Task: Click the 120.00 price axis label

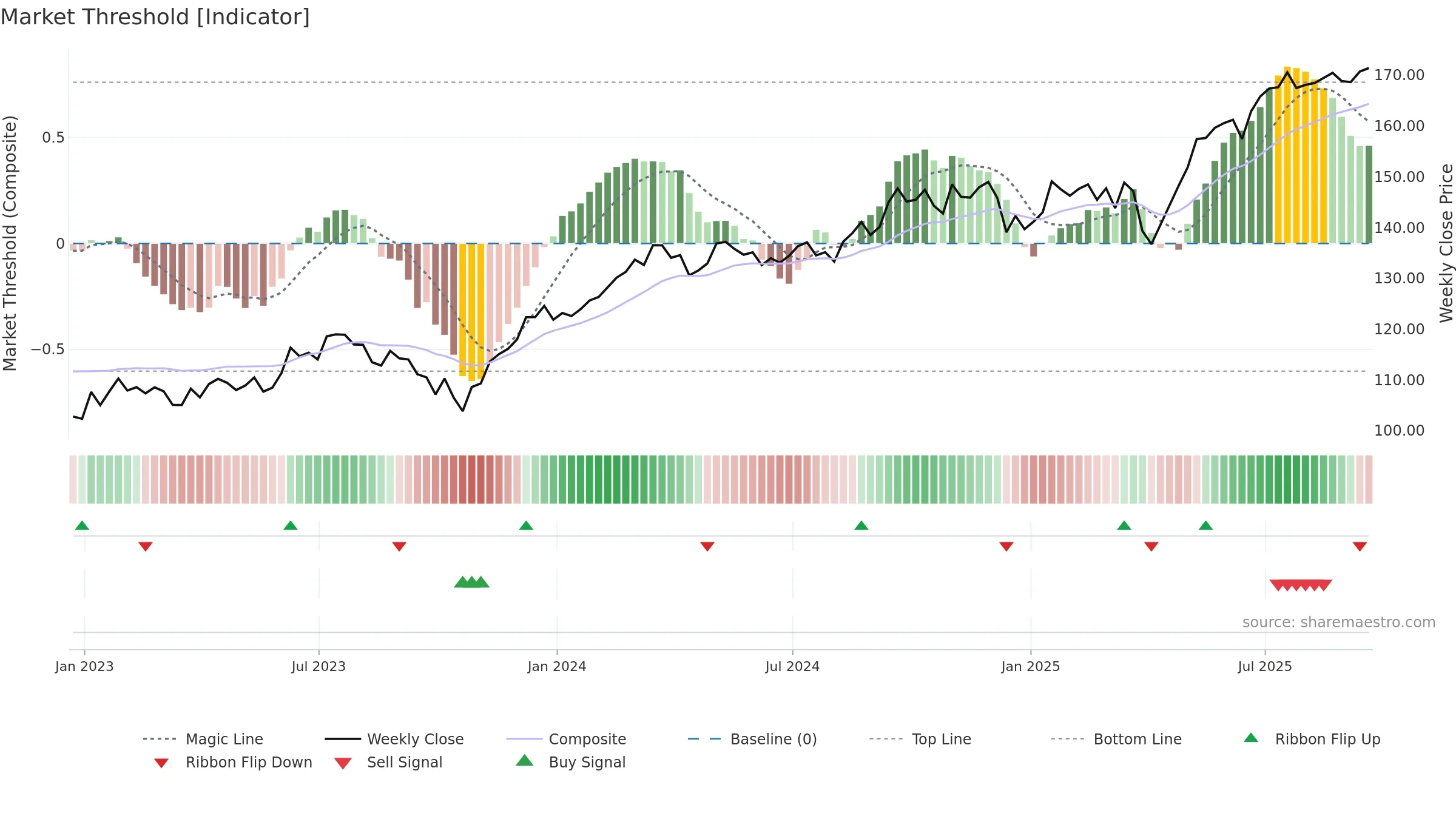Action: 1400,329
